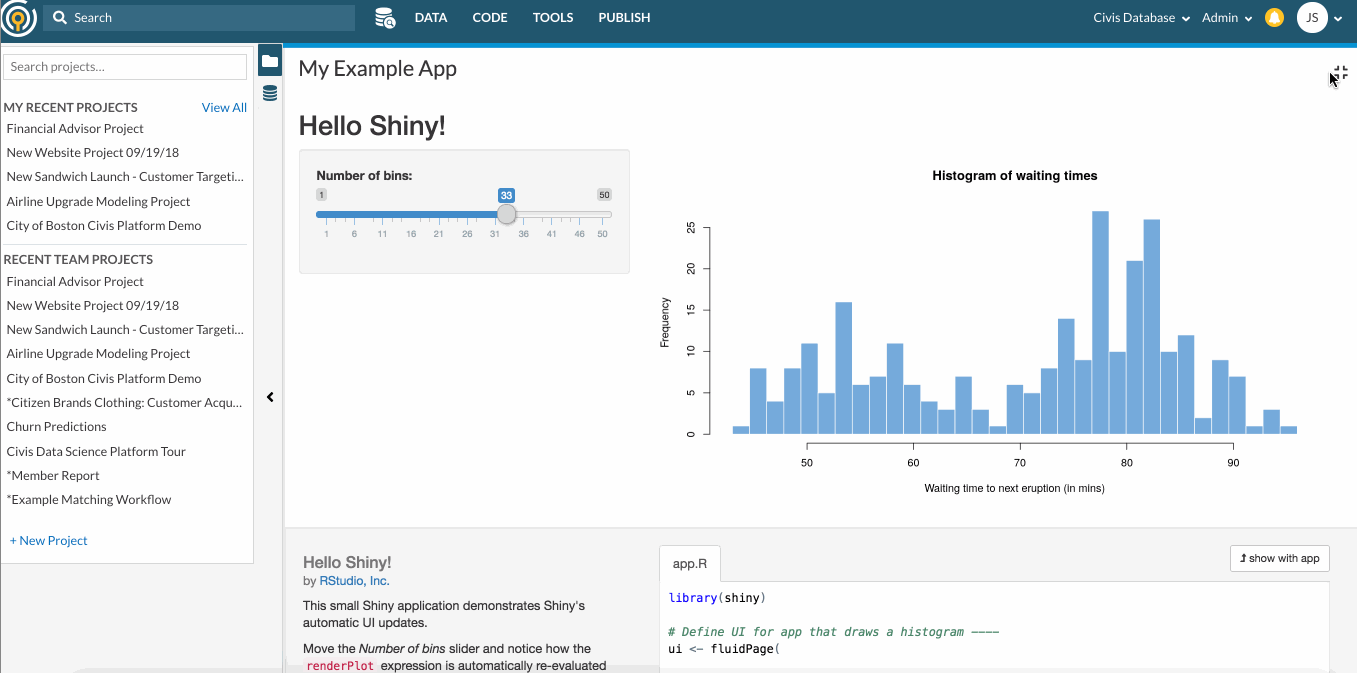Follow the RStudio, Inc. link

pyautogui.click(x=354, y=580)
